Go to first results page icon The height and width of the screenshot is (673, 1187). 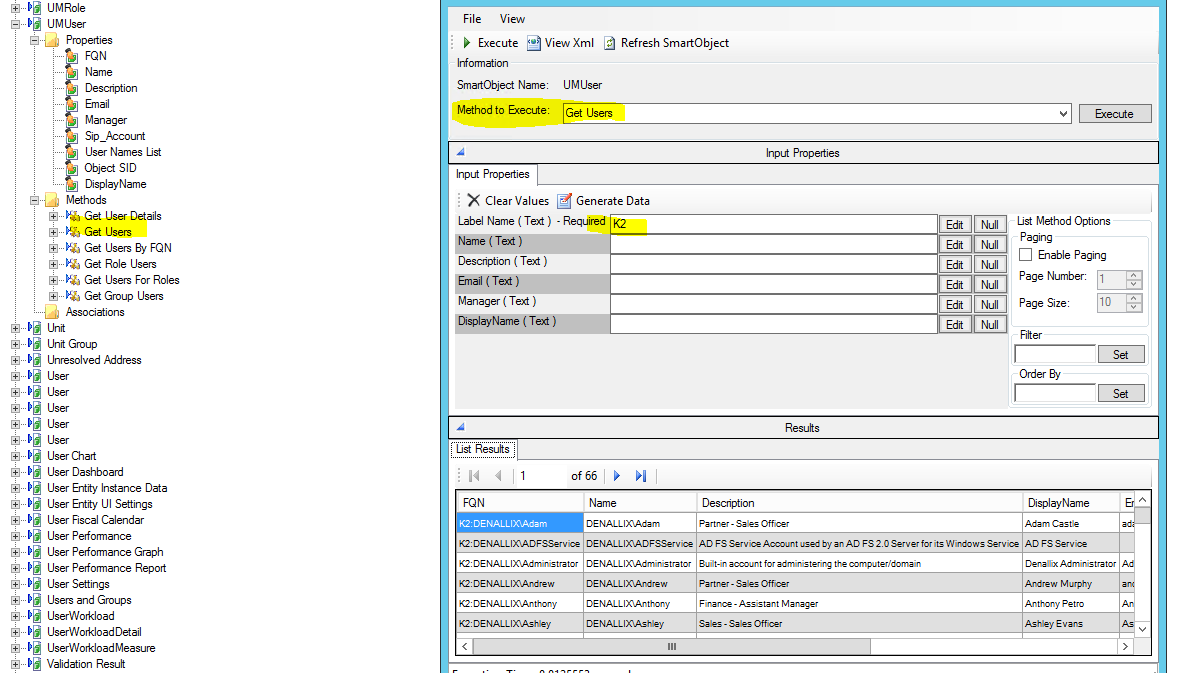click(x=475, y=476)
